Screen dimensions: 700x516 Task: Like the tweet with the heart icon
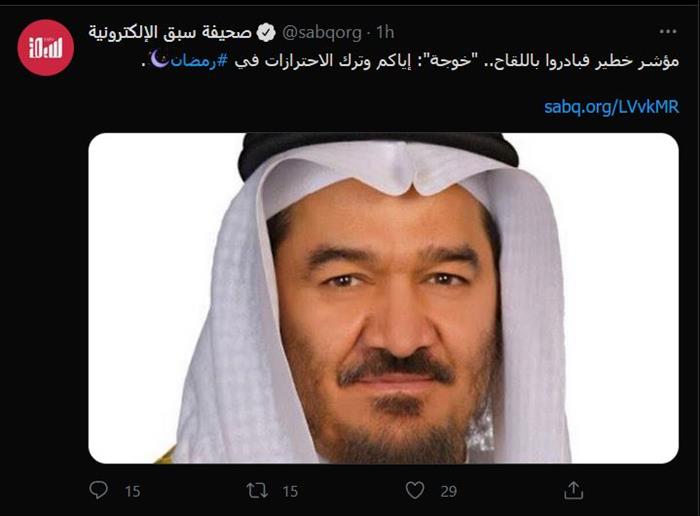[415, 491]
